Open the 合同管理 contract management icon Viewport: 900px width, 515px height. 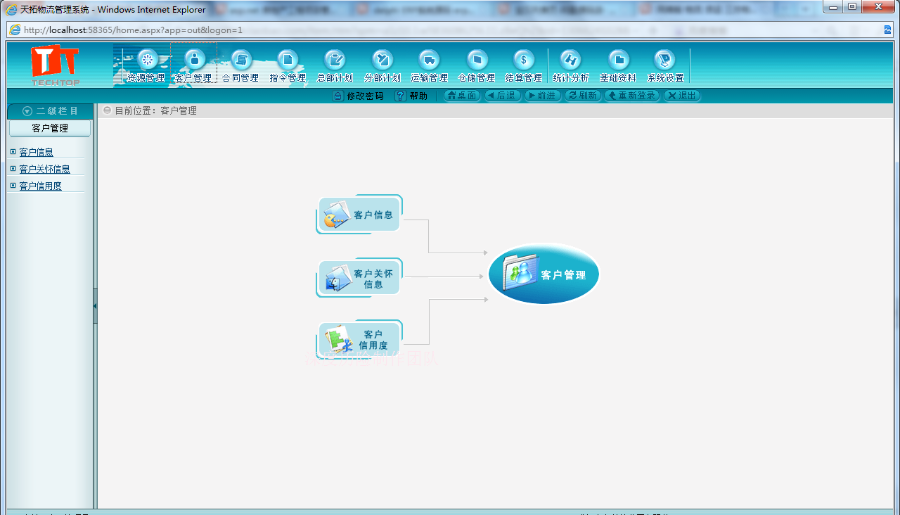coord(241,60)
